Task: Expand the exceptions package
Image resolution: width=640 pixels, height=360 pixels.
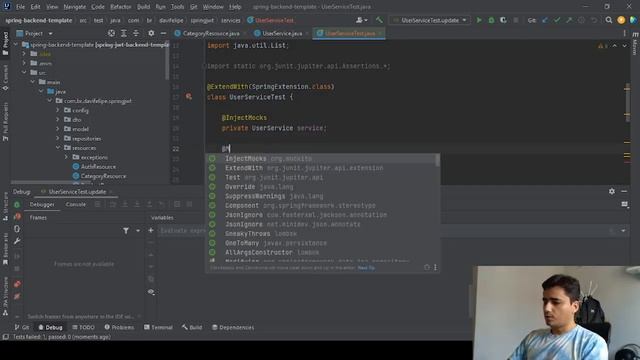Action: (x=67, y=157)
